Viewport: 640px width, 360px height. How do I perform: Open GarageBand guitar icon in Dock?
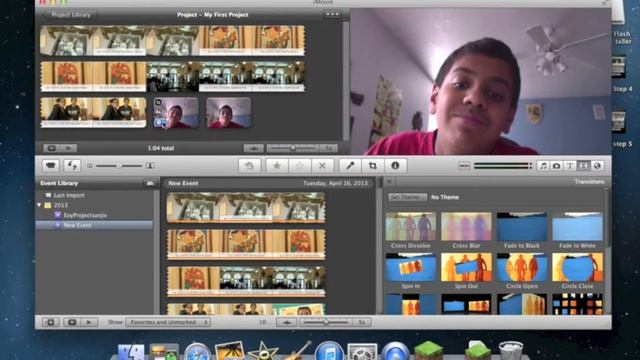298,351
